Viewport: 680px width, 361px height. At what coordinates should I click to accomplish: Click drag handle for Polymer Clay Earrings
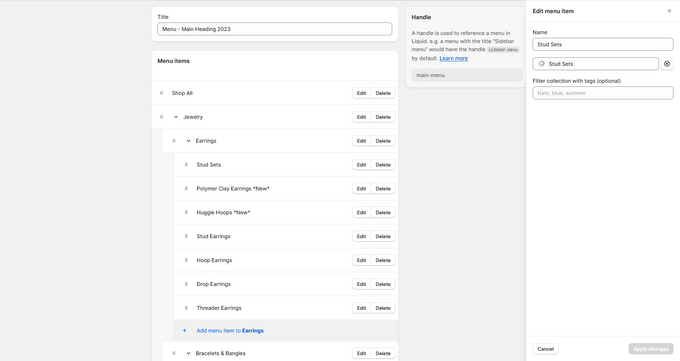point(186,188)
